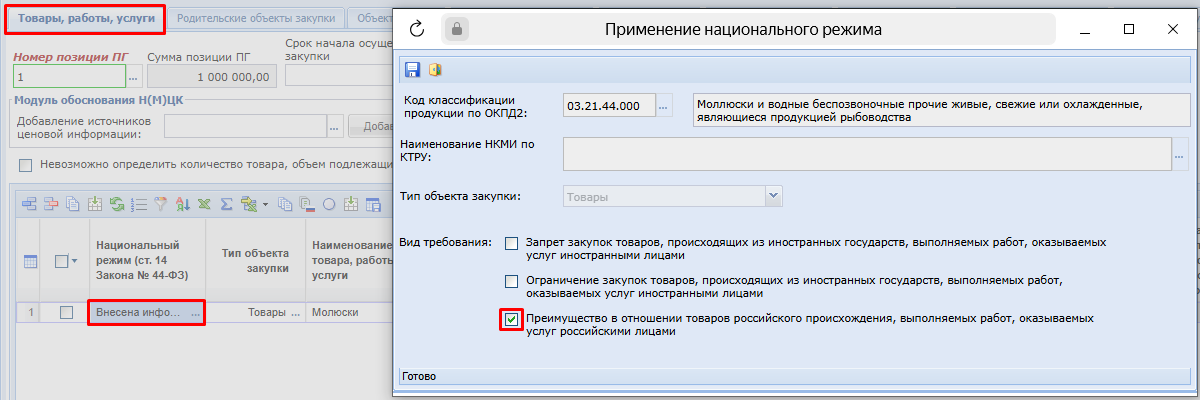Click the ellipsis button beside the НКМИ по КТРУ field
The height and width of the screenshot is (400, 1200).
pos(1180,155)
